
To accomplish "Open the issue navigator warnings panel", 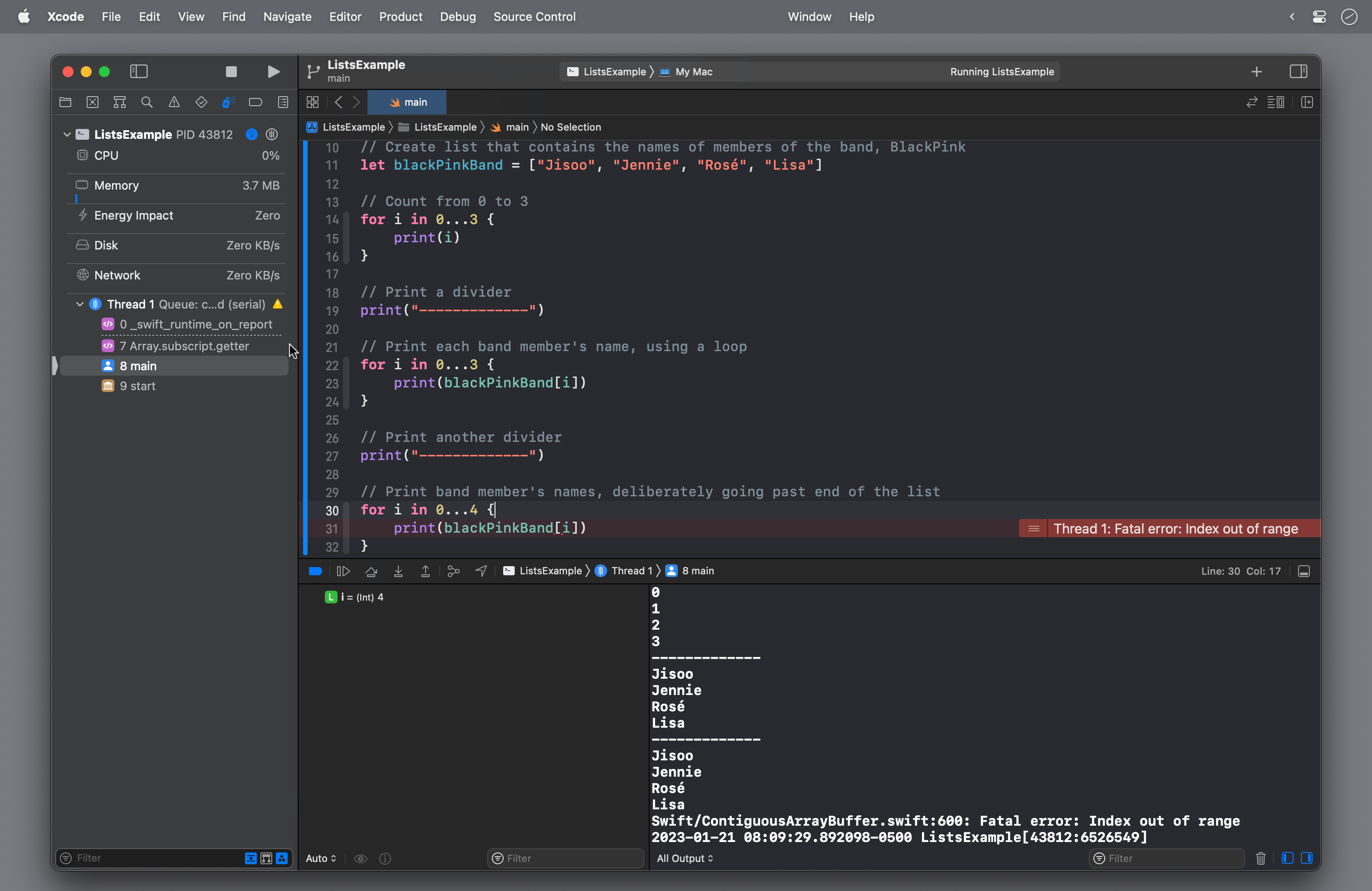I will pyautogui.click(x=174, y=102).
